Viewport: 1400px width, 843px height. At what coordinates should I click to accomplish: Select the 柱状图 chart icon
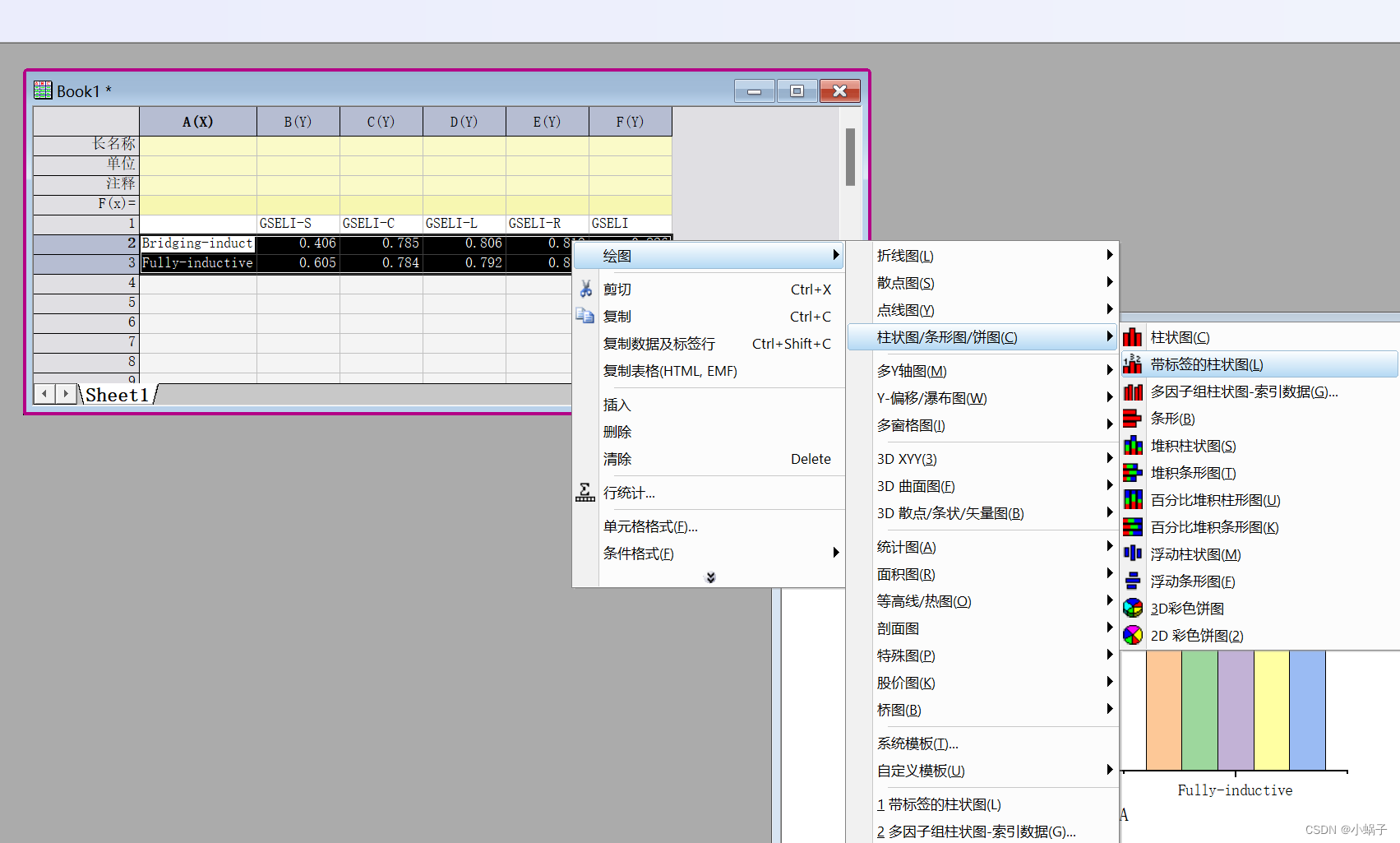point(1133,336)
